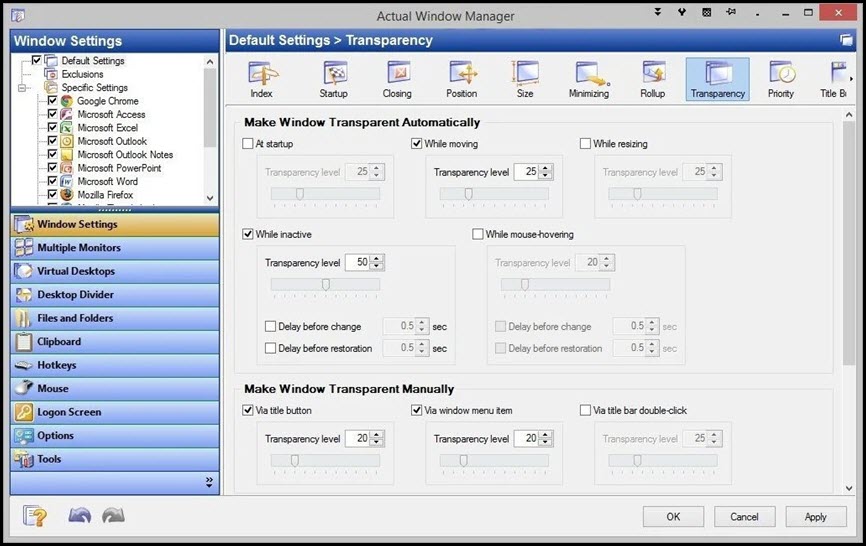Click the undo arrow icon at bottom
The image size is (866, 546).
(x=80, y=516)
